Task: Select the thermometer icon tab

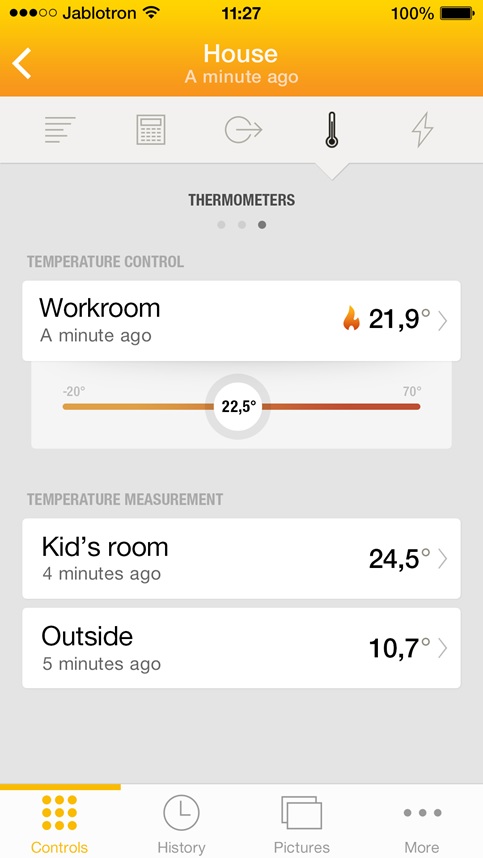Action: tap(331, 130)
